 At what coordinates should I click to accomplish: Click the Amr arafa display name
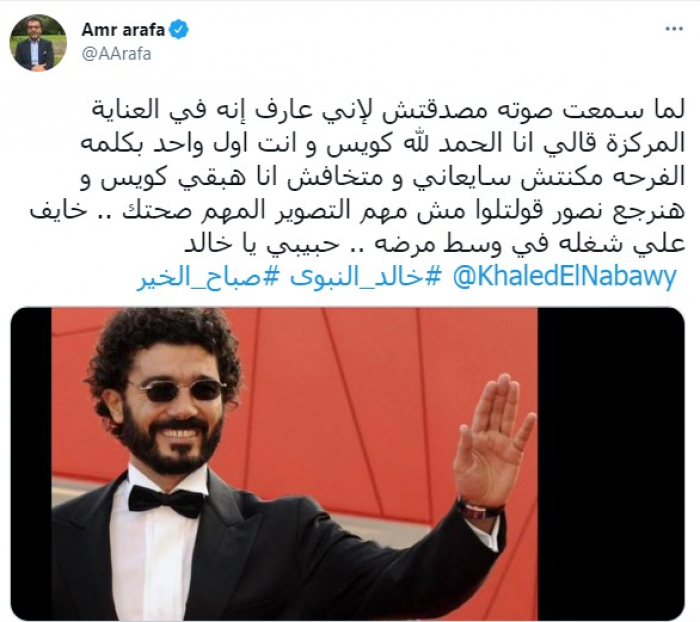(123, 30)
